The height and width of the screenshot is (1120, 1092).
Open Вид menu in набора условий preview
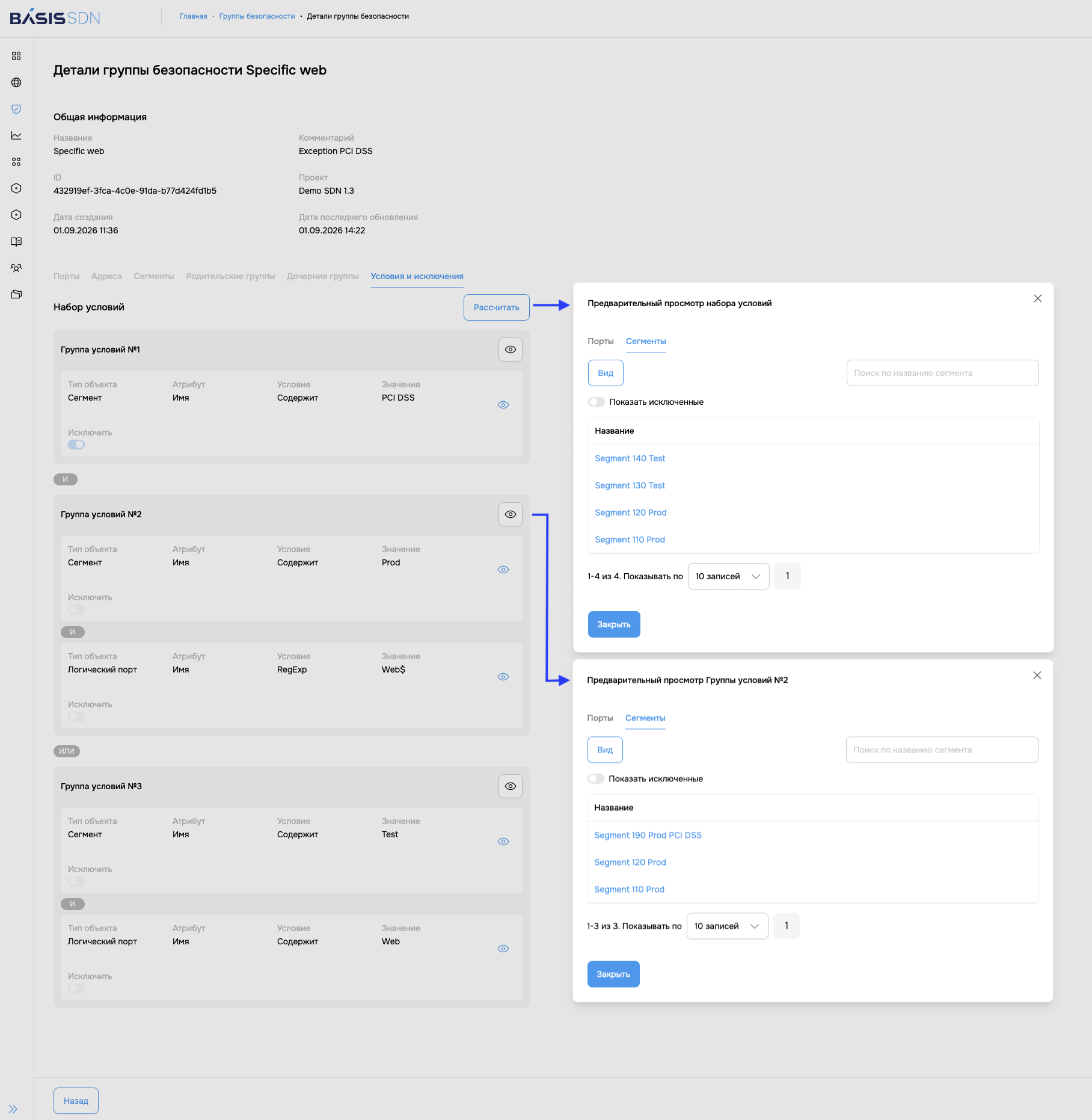[606, 373]
